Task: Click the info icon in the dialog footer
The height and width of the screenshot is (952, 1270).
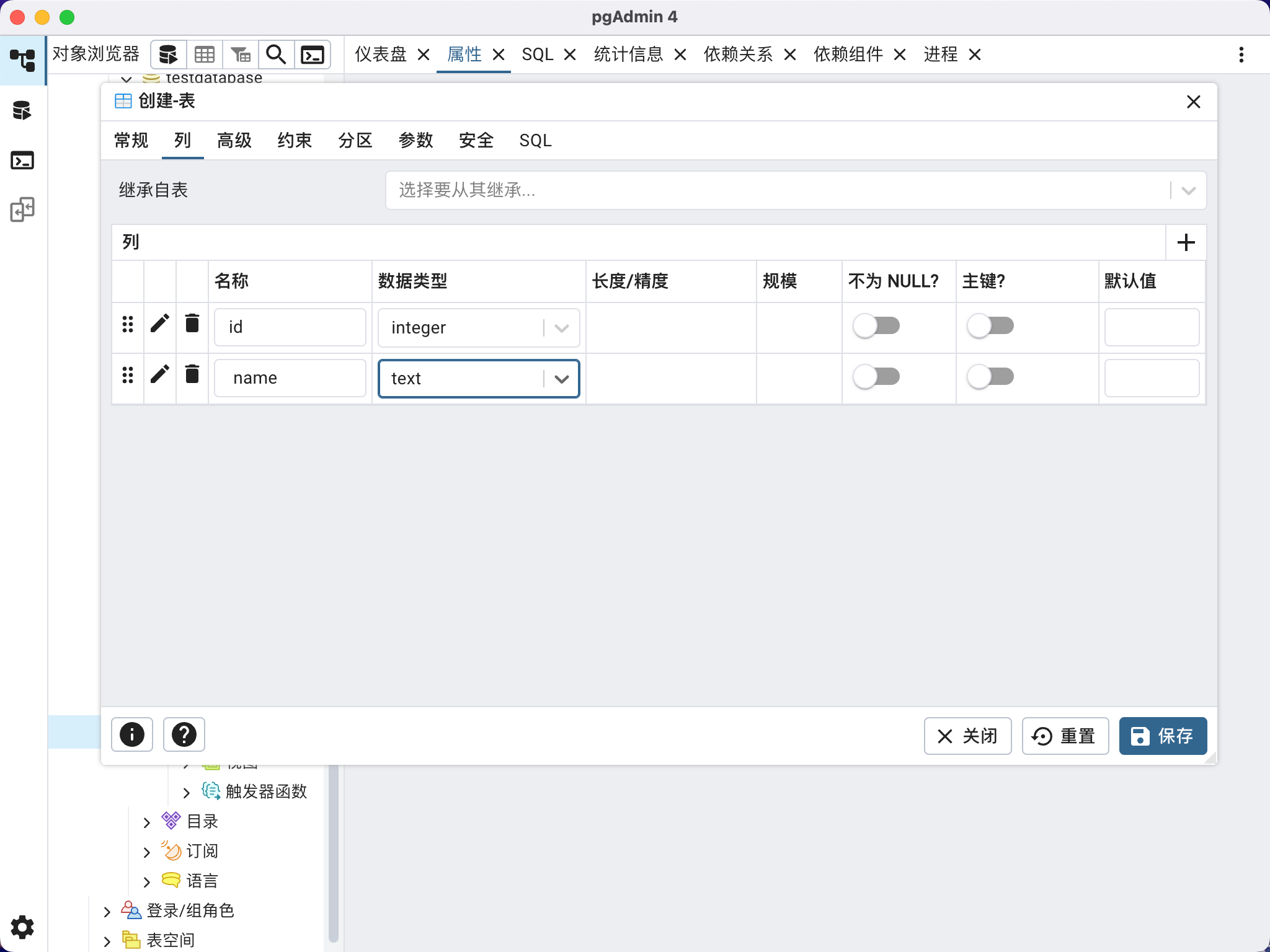Action: point(131,734)
